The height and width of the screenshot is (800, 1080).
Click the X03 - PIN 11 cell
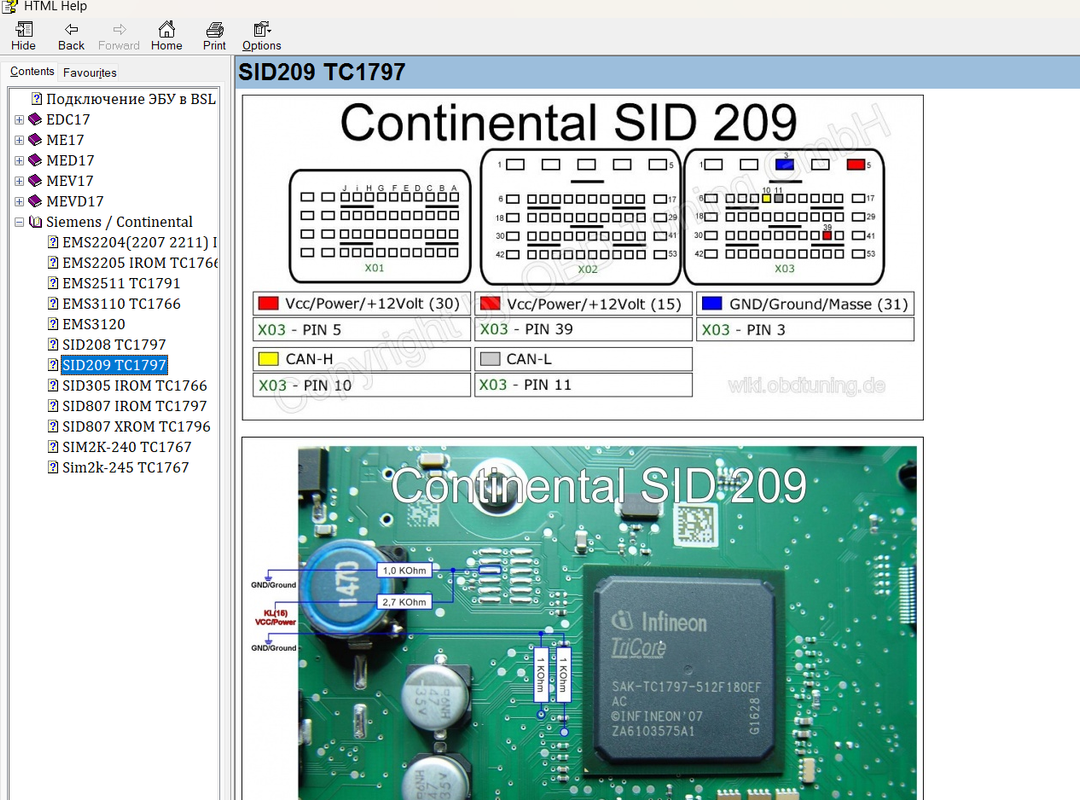[x=583, y=384]
